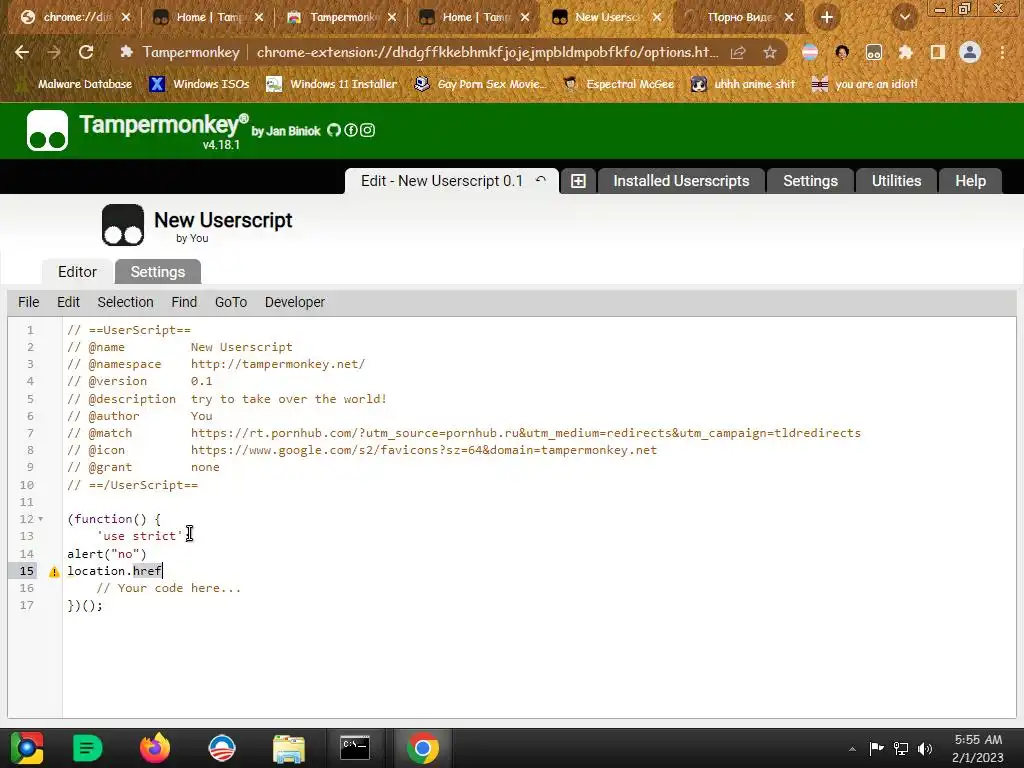Click the avatar-face extension icon

[842, 52]
